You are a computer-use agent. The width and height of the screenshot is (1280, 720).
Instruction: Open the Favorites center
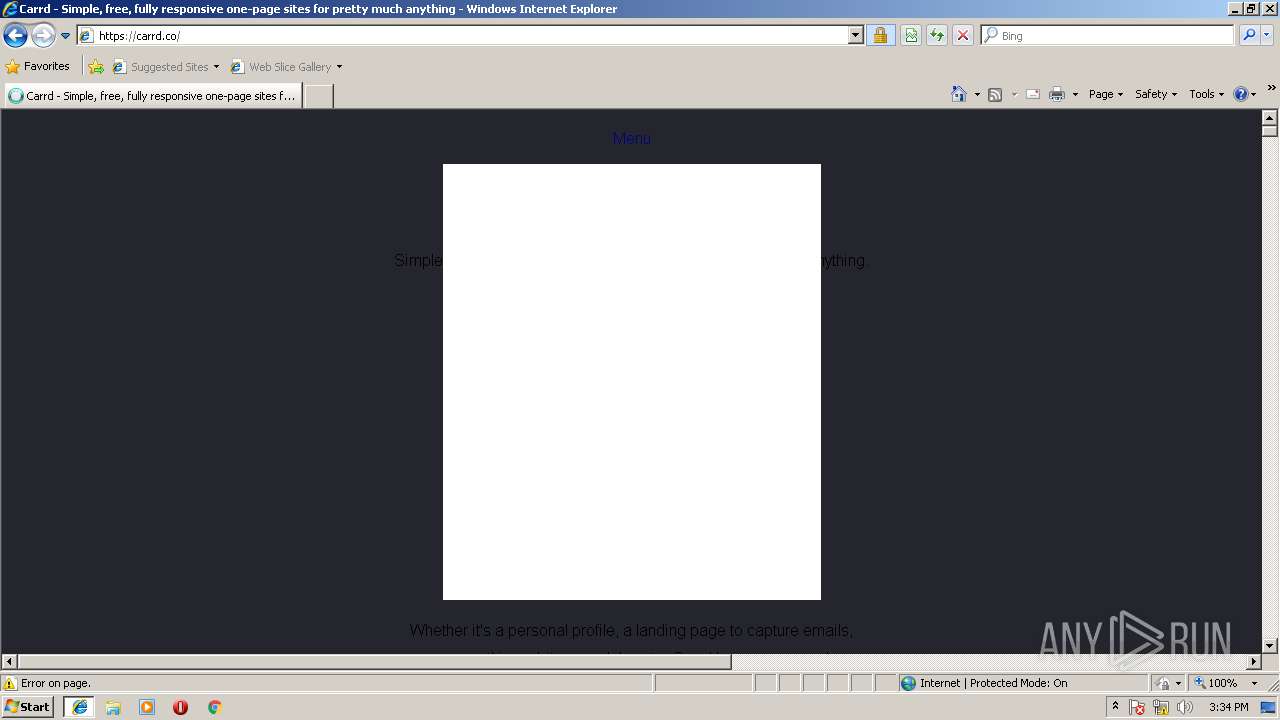pos(38,66)
